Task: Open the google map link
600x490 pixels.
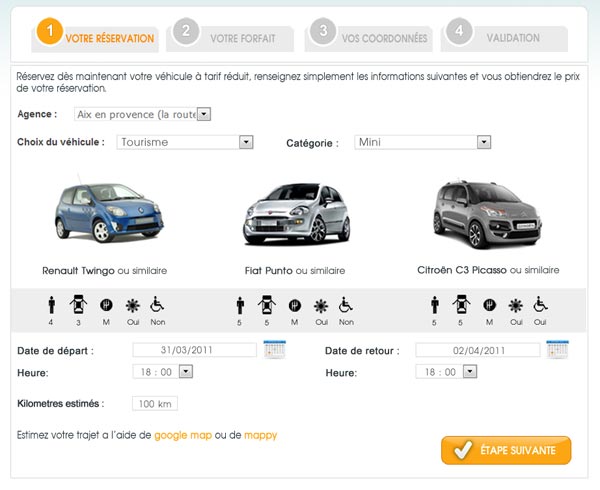Action: click(x=183, y=435)
